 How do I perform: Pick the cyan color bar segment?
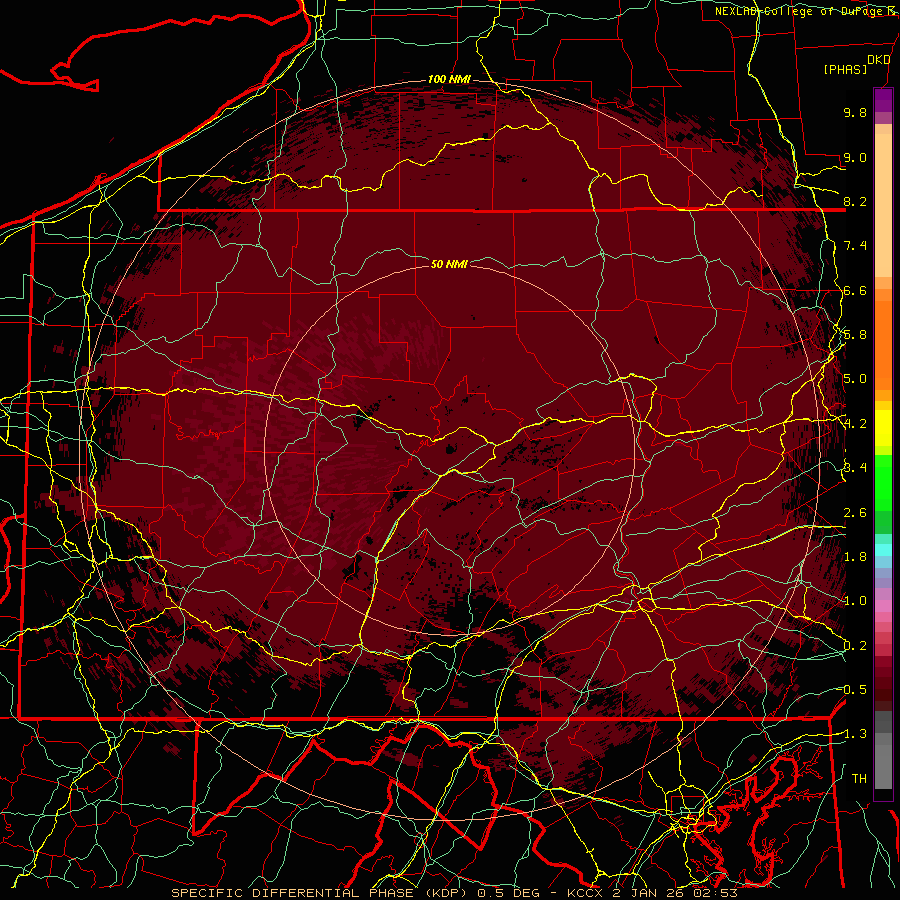click(883, 550)
